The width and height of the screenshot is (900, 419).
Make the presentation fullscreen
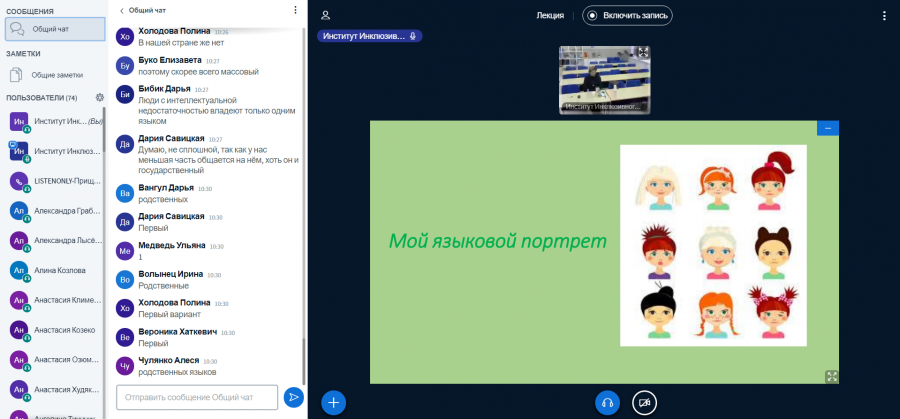(832, 377)
